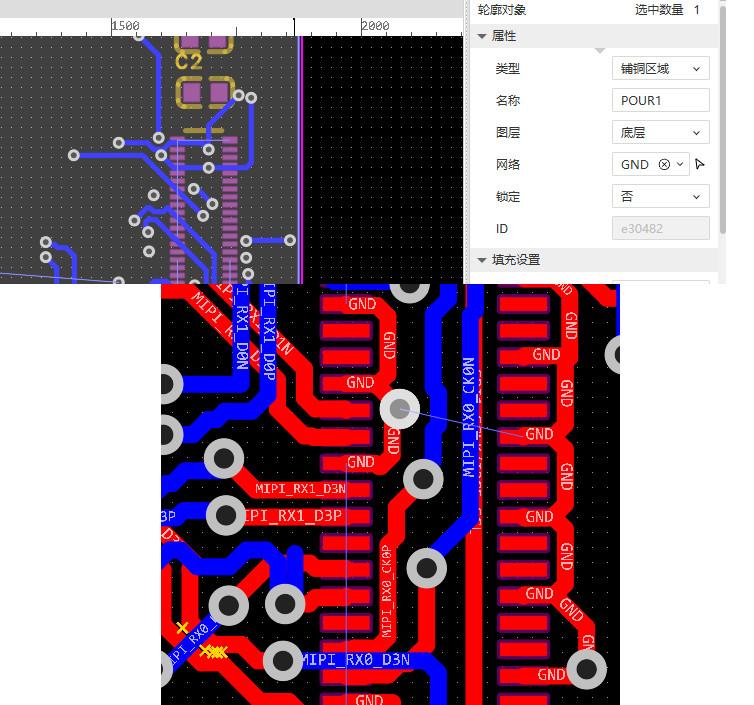Click the 1500 mark on the horizontal ruler
The width and height of the screenshot is (754, 705).
pyautogui.click(x=126, y=26)
